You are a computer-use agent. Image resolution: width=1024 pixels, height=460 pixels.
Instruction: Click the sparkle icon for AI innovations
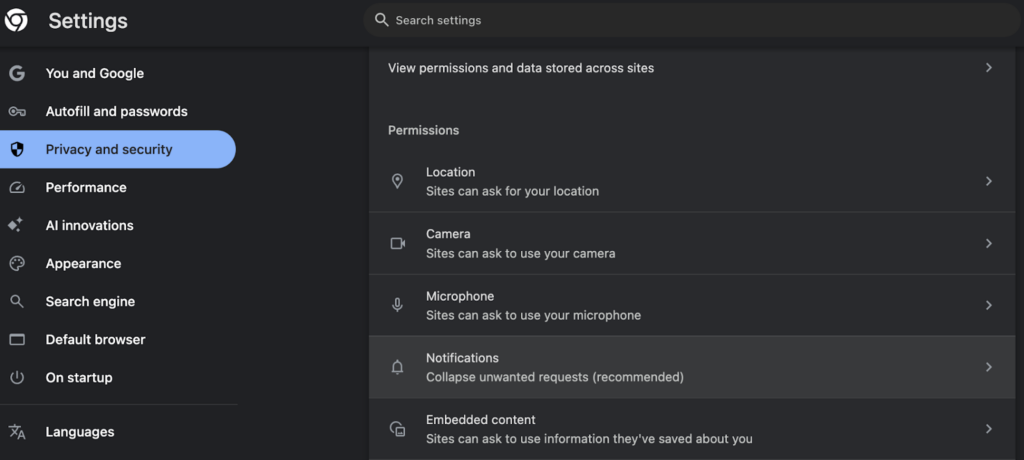16,225
